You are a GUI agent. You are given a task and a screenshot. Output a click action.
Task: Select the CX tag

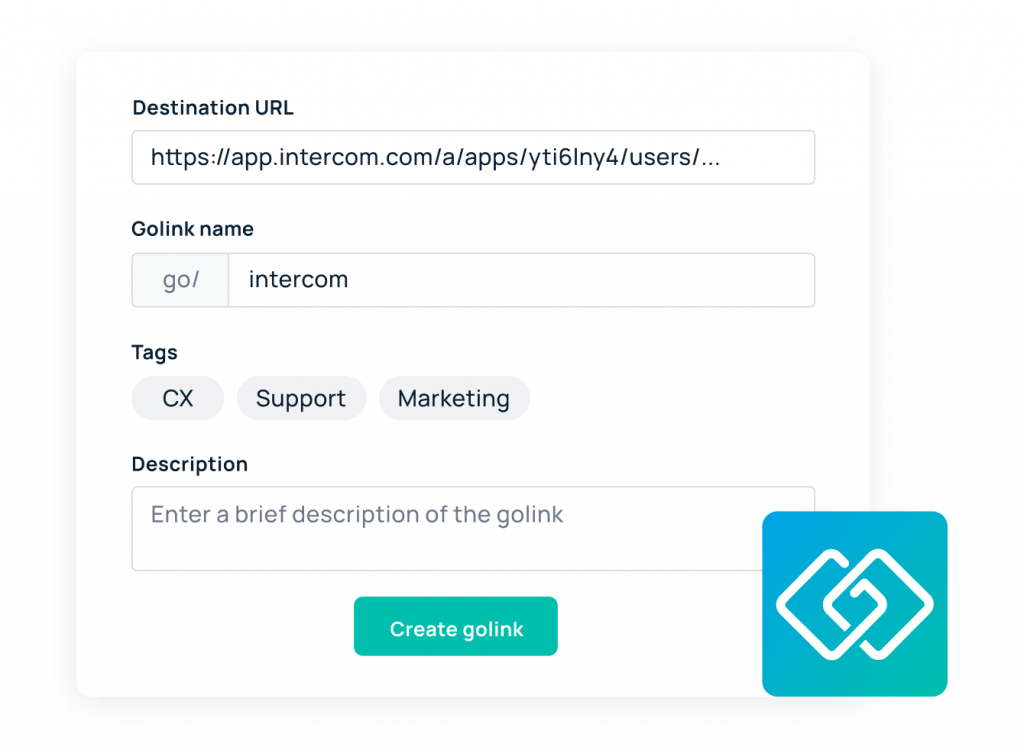tap(178, 398)
